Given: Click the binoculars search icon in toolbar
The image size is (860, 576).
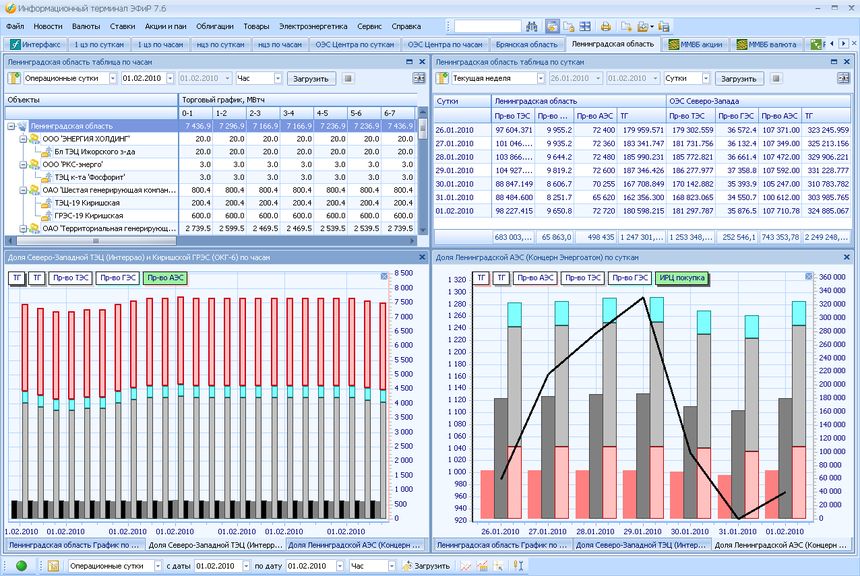Looking at the screenshot, I should (x=532, y=26).
